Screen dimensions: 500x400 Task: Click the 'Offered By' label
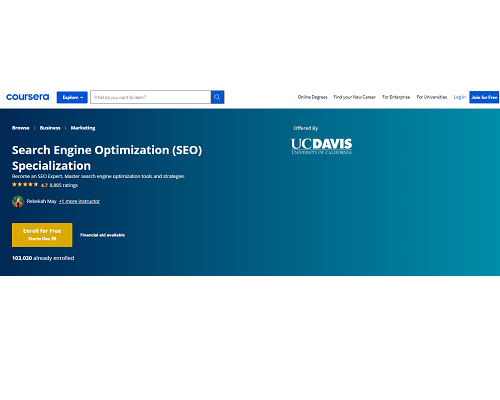coord(306,128)
